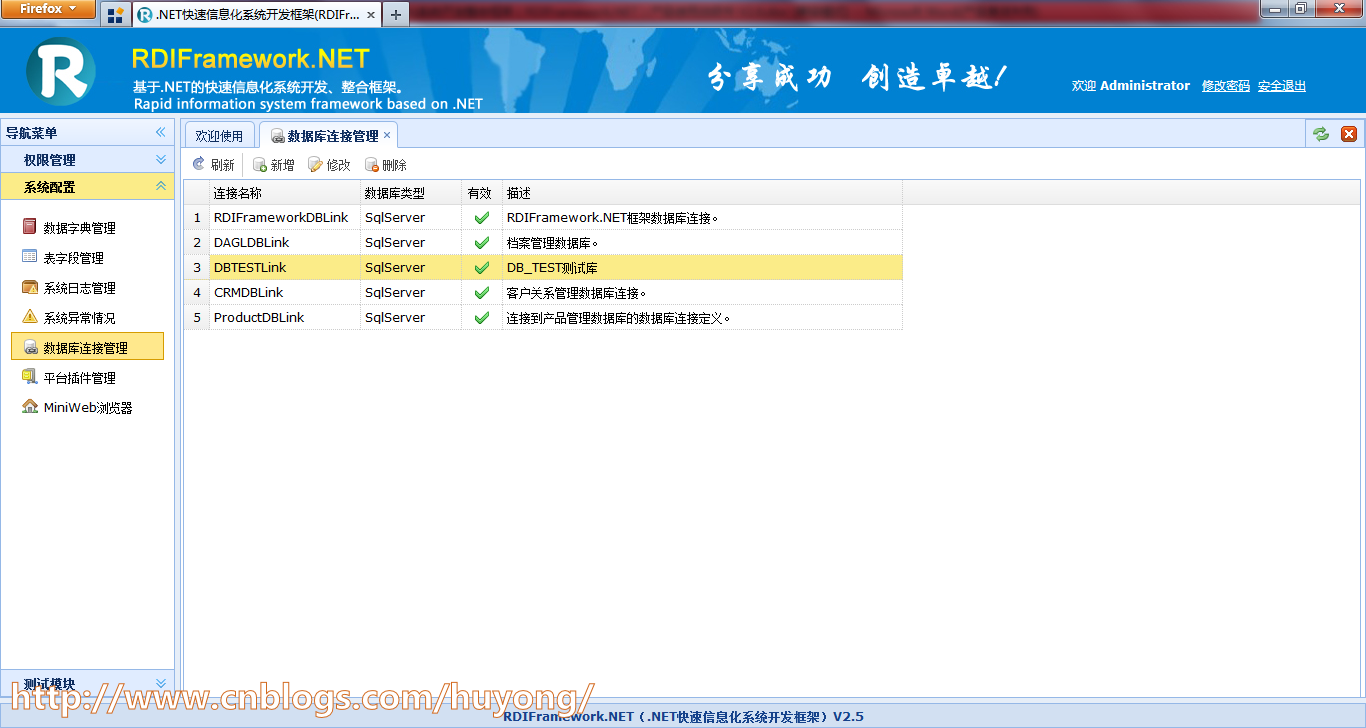
Task: Click the 删除 toolbar icon
Action: [x=385, y=164]
